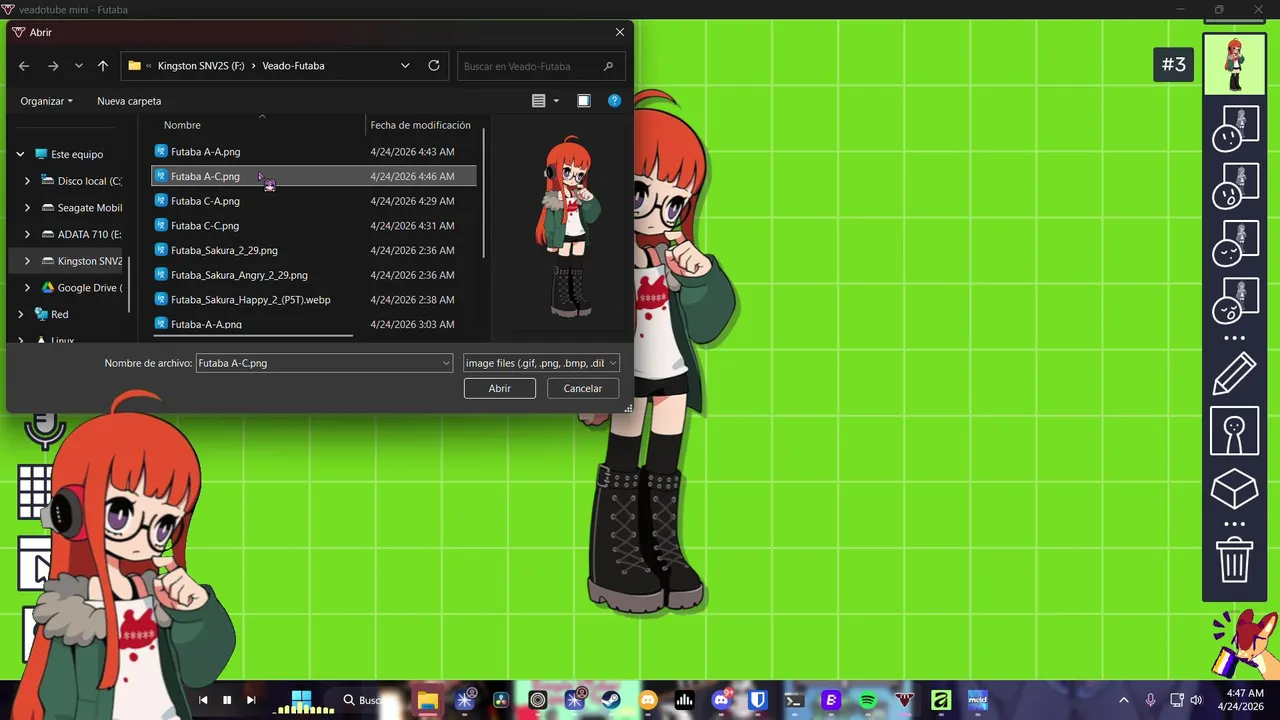Choose the eyes-closed open-mouth state slot
The width and height of the screenshot is (1280, 720).
coord(1234,301)
